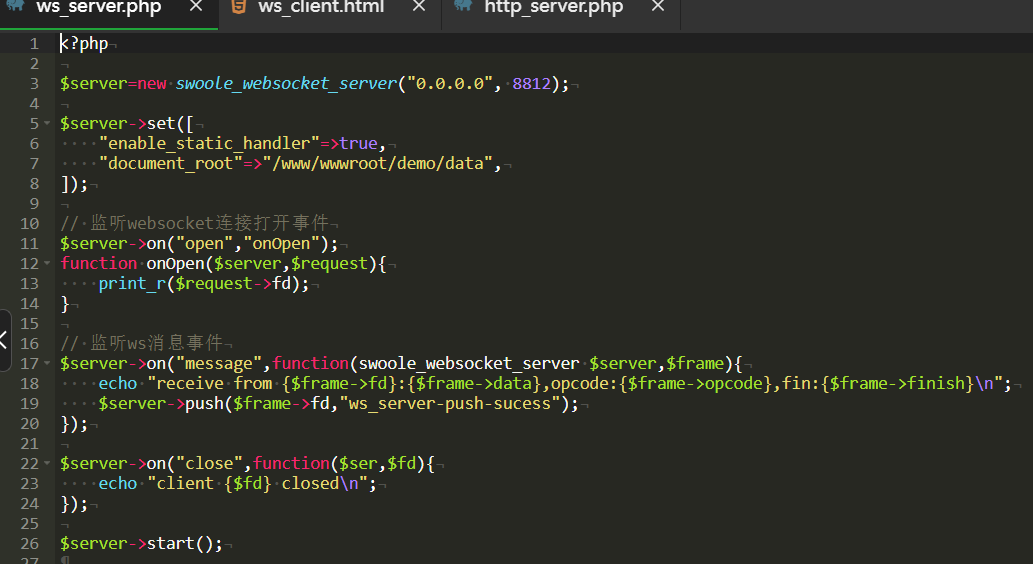Close the ws_server.php tab
The height and width of the screenshot is (564, 1033).
point(196,7)
